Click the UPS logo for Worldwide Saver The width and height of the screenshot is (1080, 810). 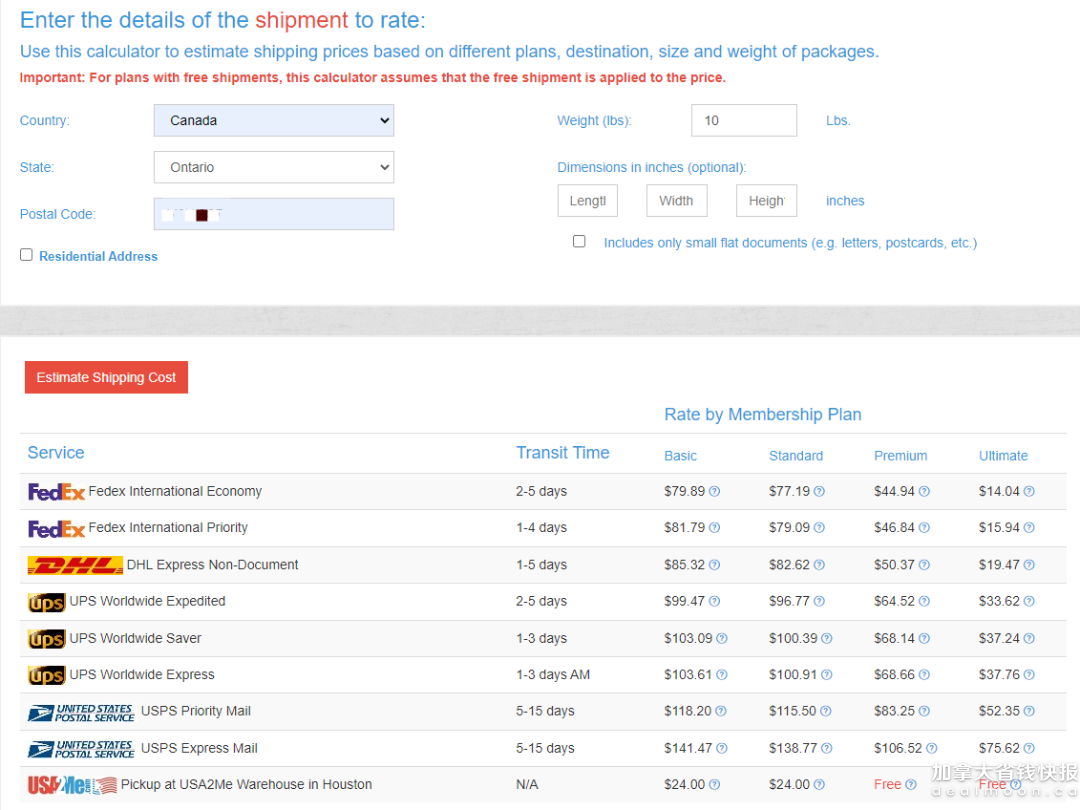46,639
